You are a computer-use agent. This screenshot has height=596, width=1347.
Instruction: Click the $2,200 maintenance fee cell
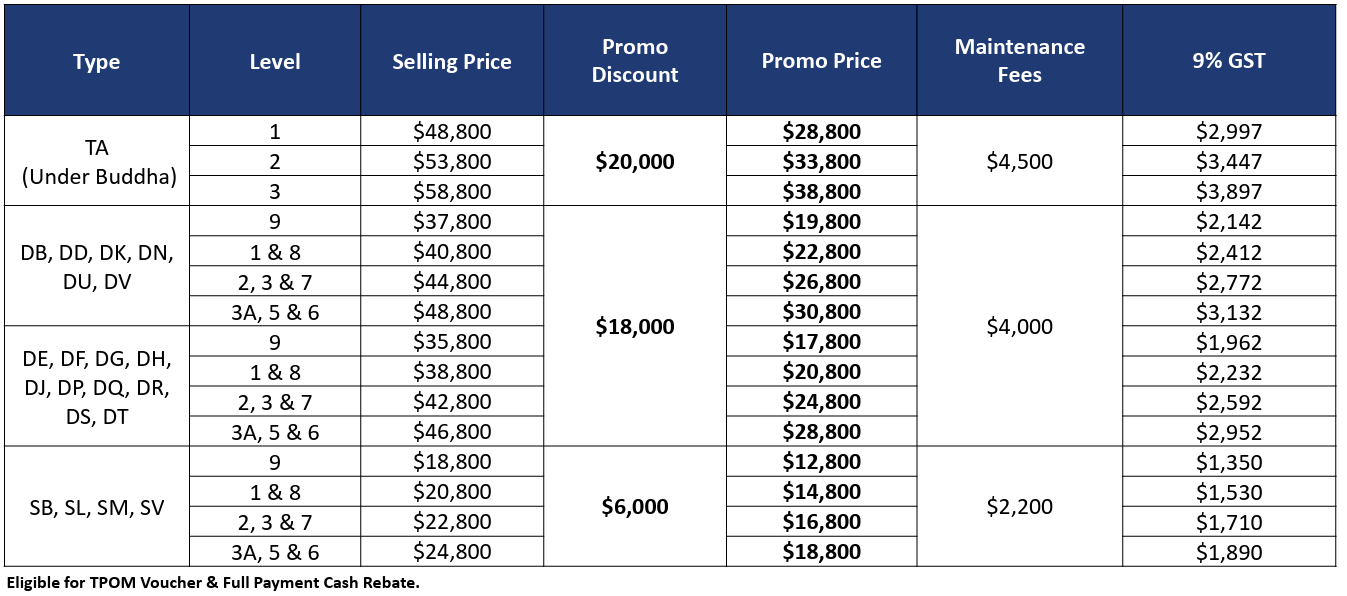(x=1020, y=506)
